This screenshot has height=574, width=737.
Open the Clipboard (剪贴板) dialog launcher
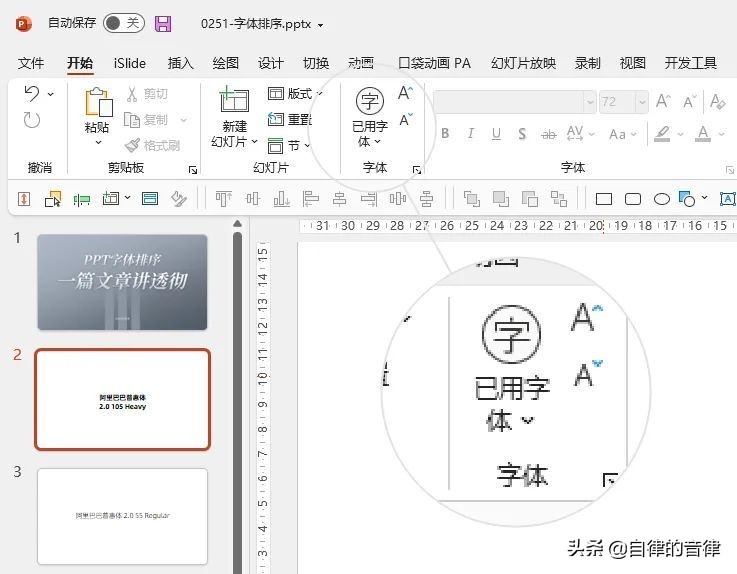click(x=193, y=170)
